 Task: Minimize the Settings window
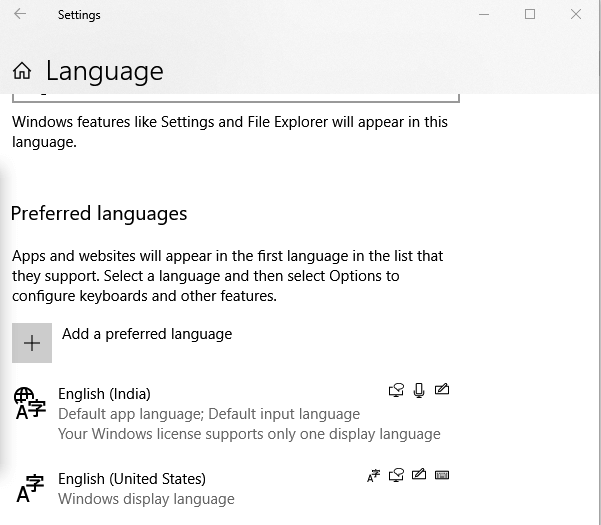point(484,15)
